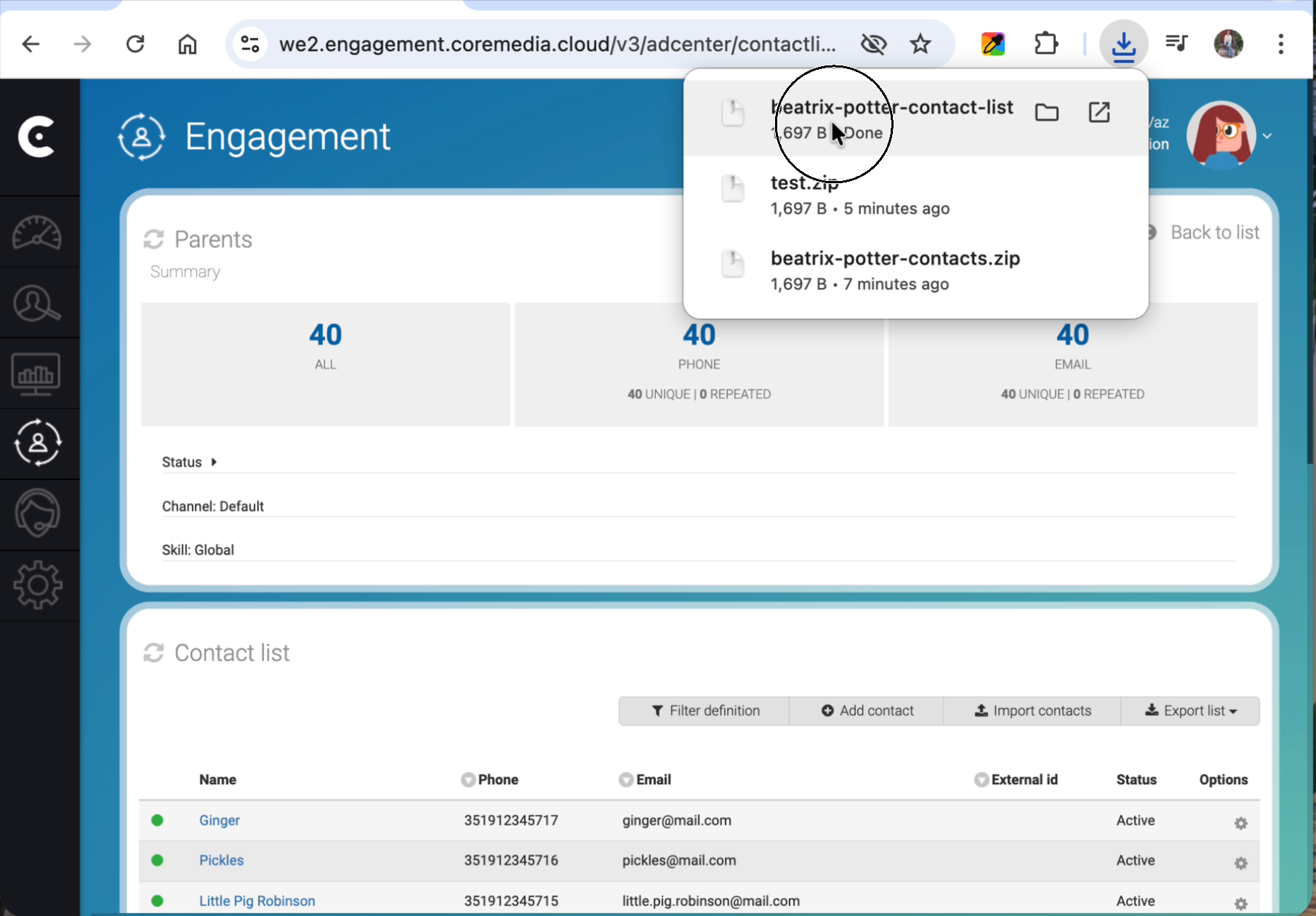Expand the Status section arrow
This screenshot has width=1316, height=916.
click(x=214, y=462)
